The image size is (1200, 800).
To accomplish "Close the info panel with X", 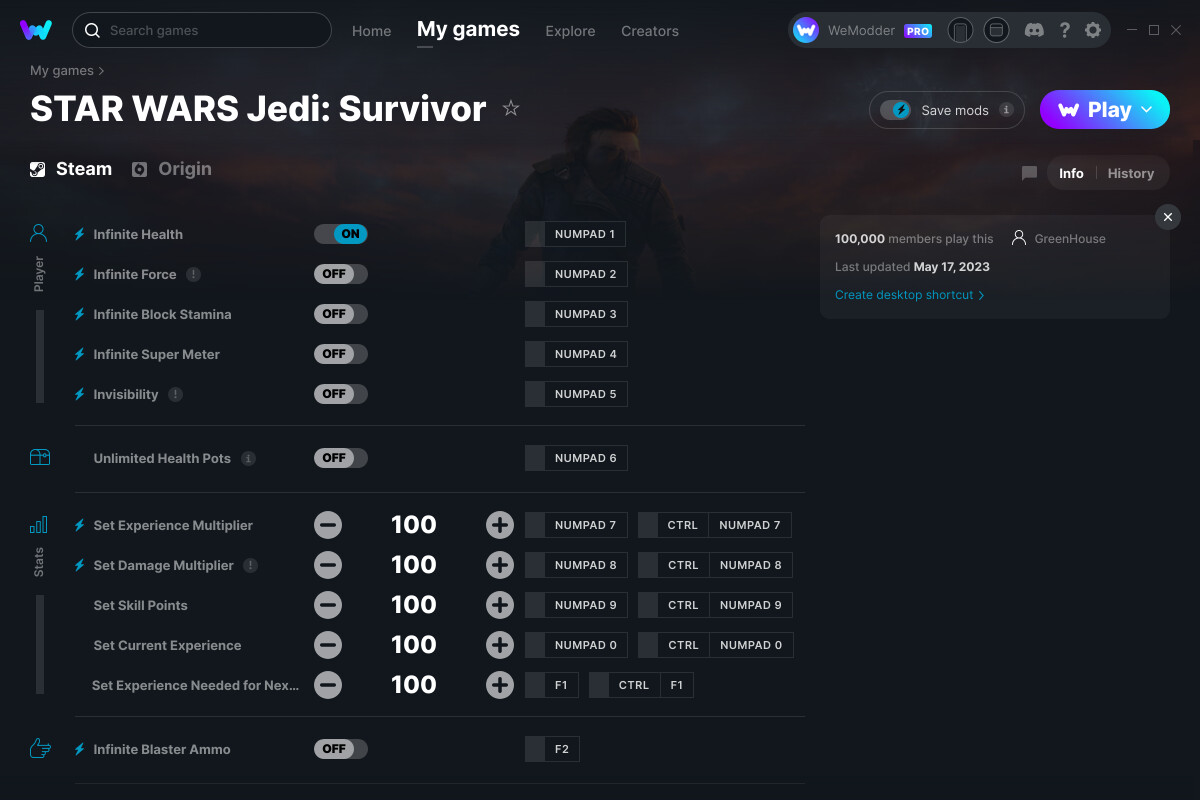I will (1168, 217).
